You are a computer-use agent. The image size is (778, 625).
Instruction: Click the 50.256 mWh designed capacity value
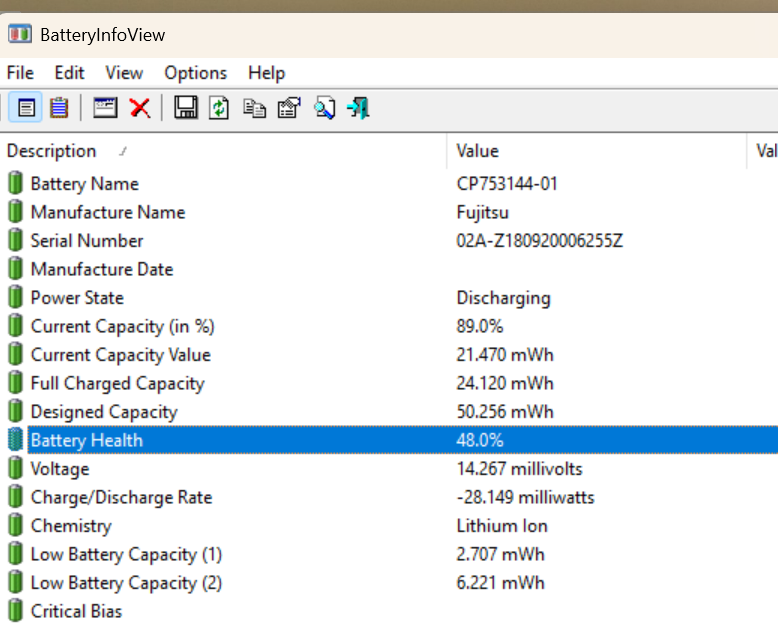(x=505, y=412)
